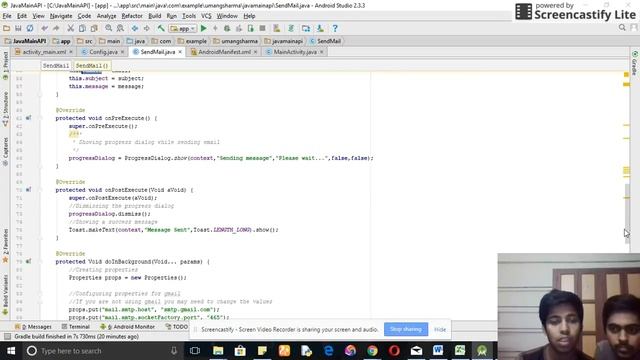Switch to MainActivity.java editor tab

[294, 52]
